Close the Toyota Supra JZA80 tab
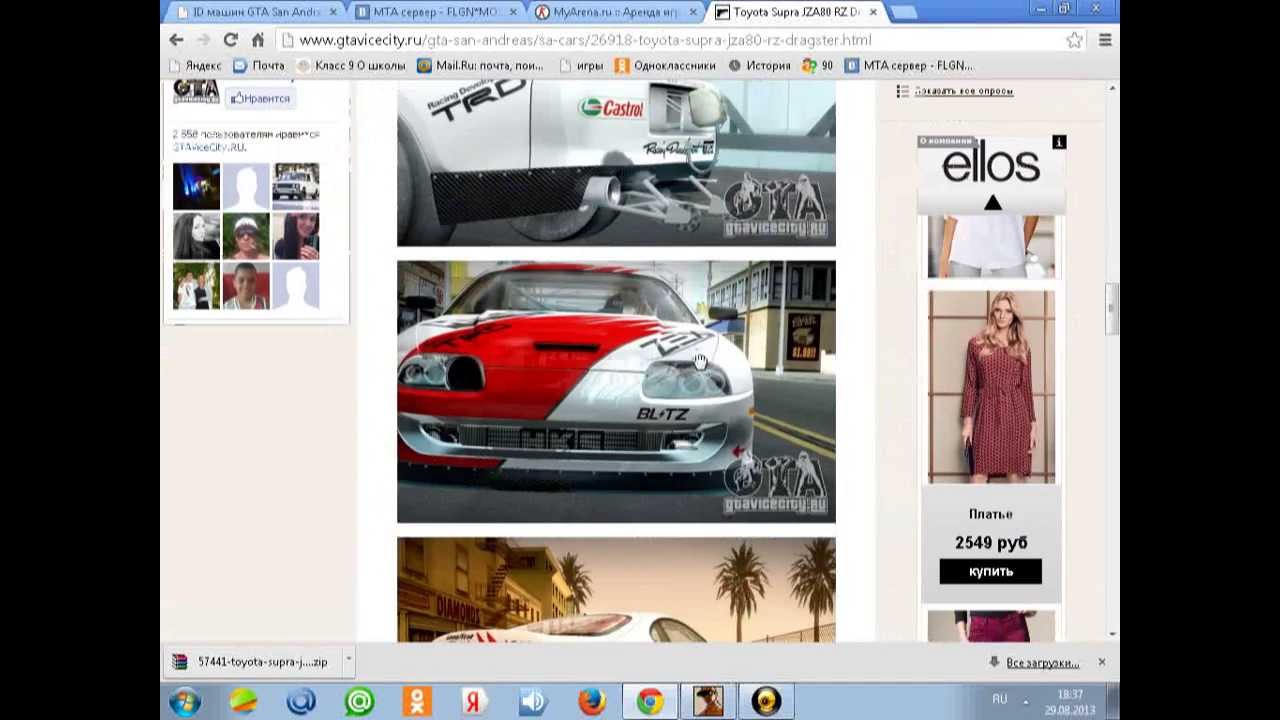The height and width of the screenshot is (720, 1280). 873,12
